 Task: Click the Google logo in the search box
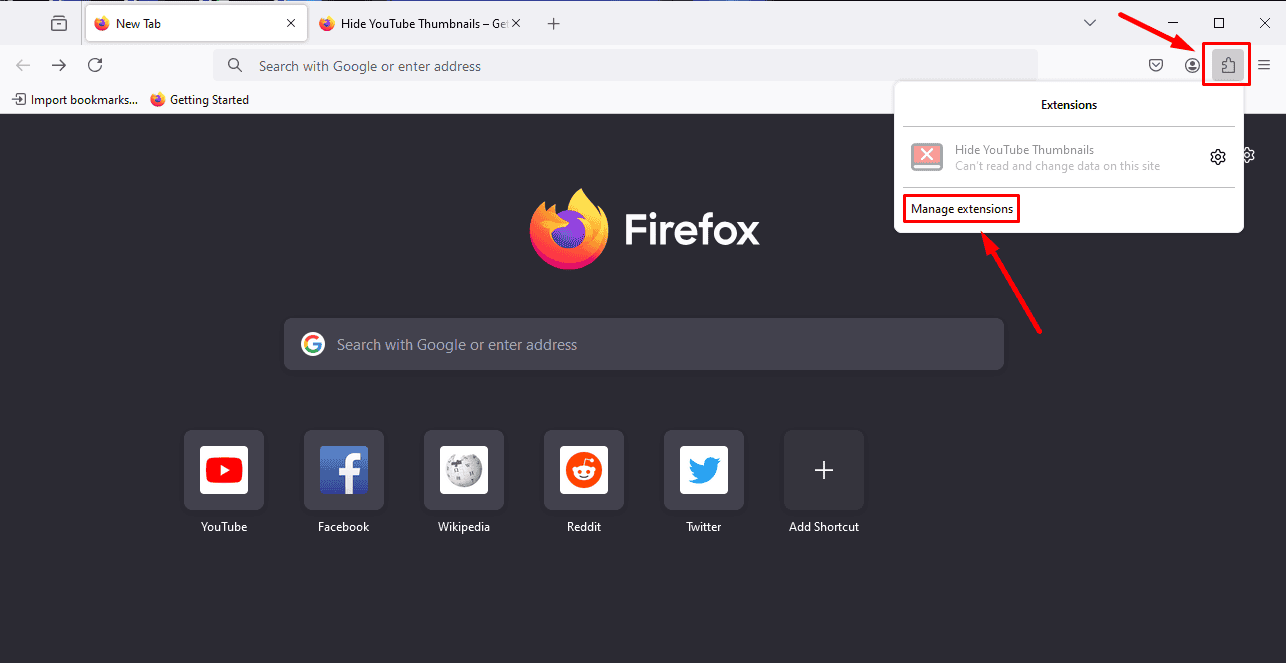pyautogui.click(x=313, y=344)
